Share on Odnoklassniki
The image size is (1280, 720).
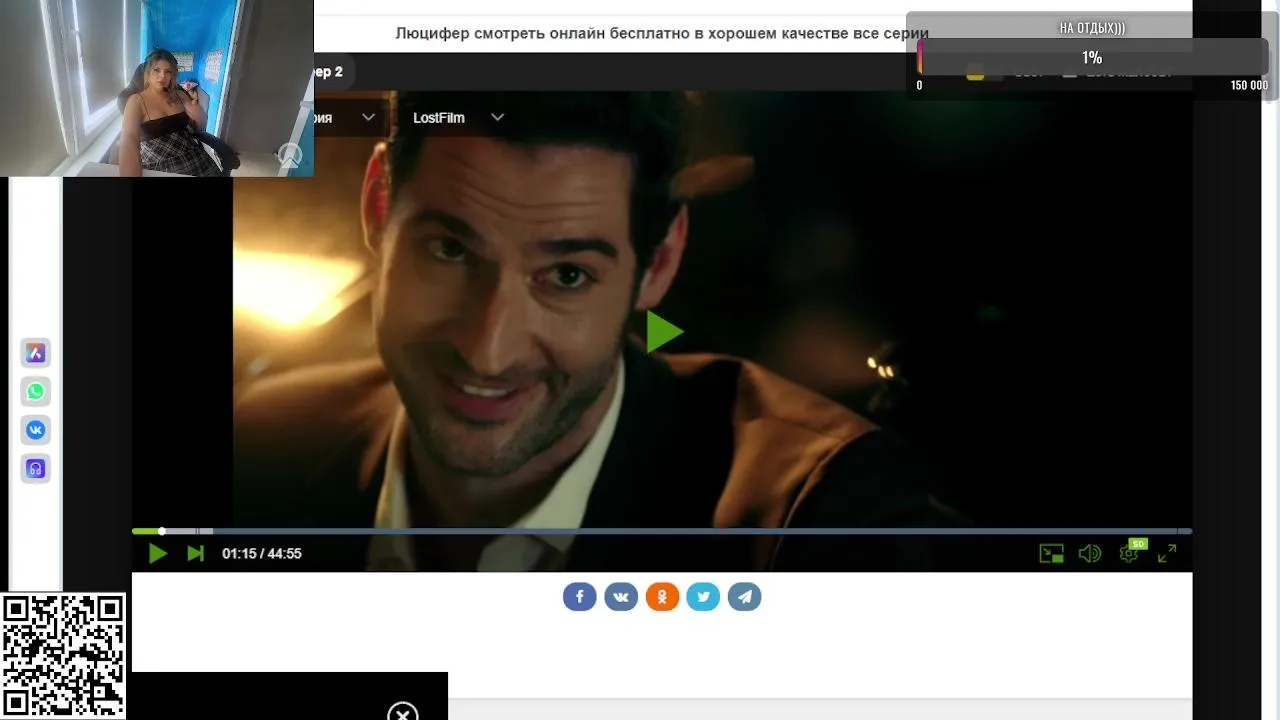662,597
